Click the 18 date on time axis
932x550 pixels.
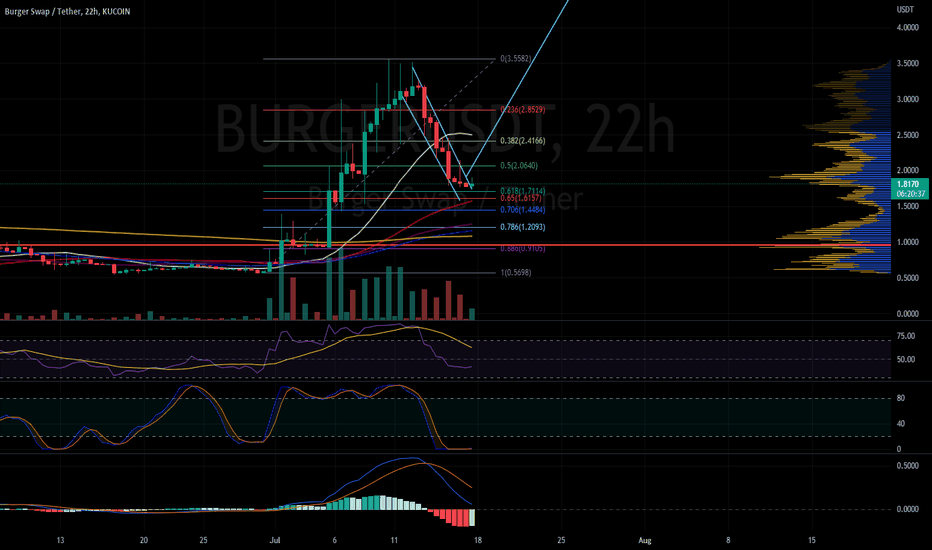(x=478, y=540)
